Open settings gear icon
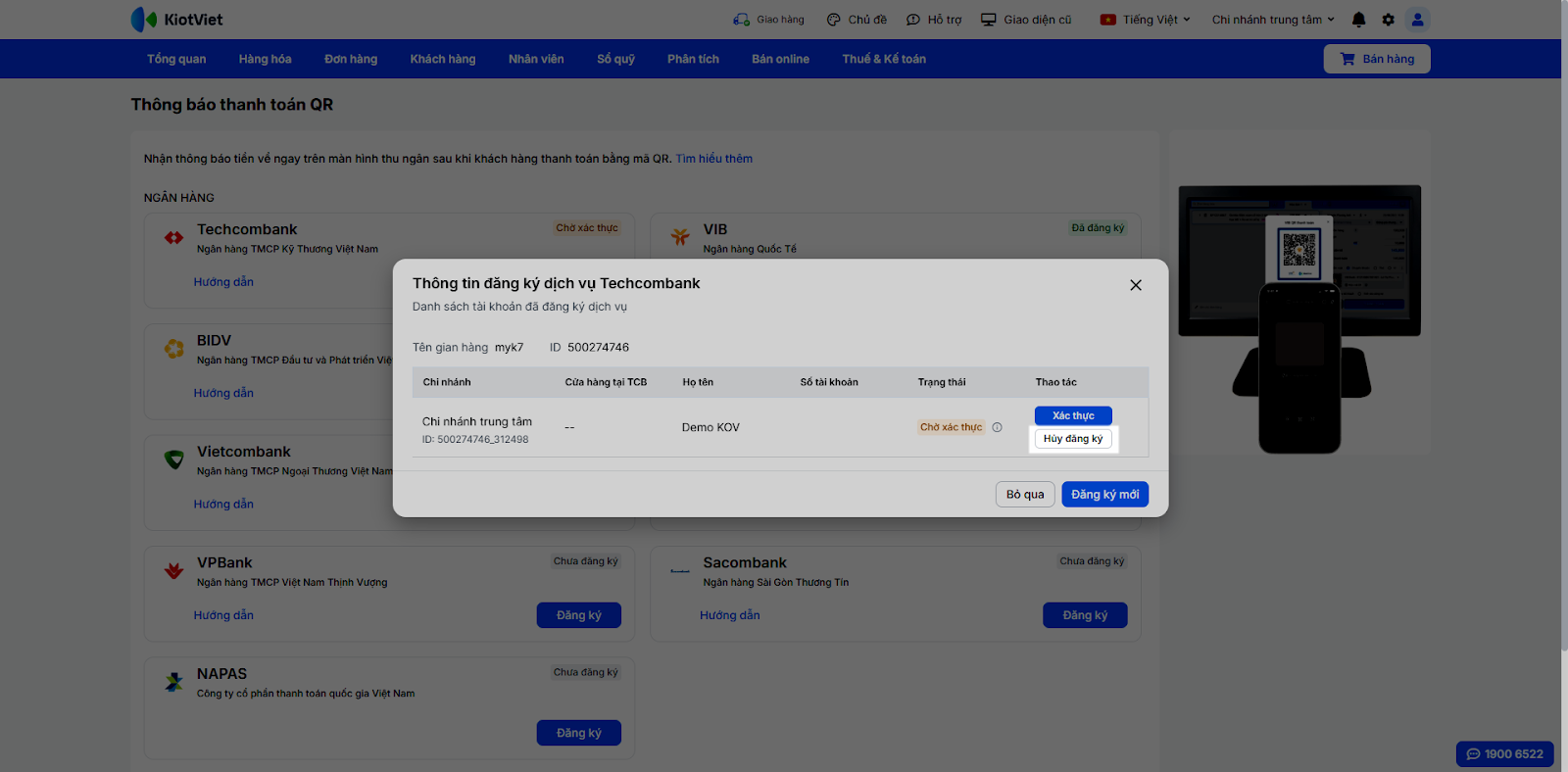The image size is (1568, 772). (x=1388, y=20)
